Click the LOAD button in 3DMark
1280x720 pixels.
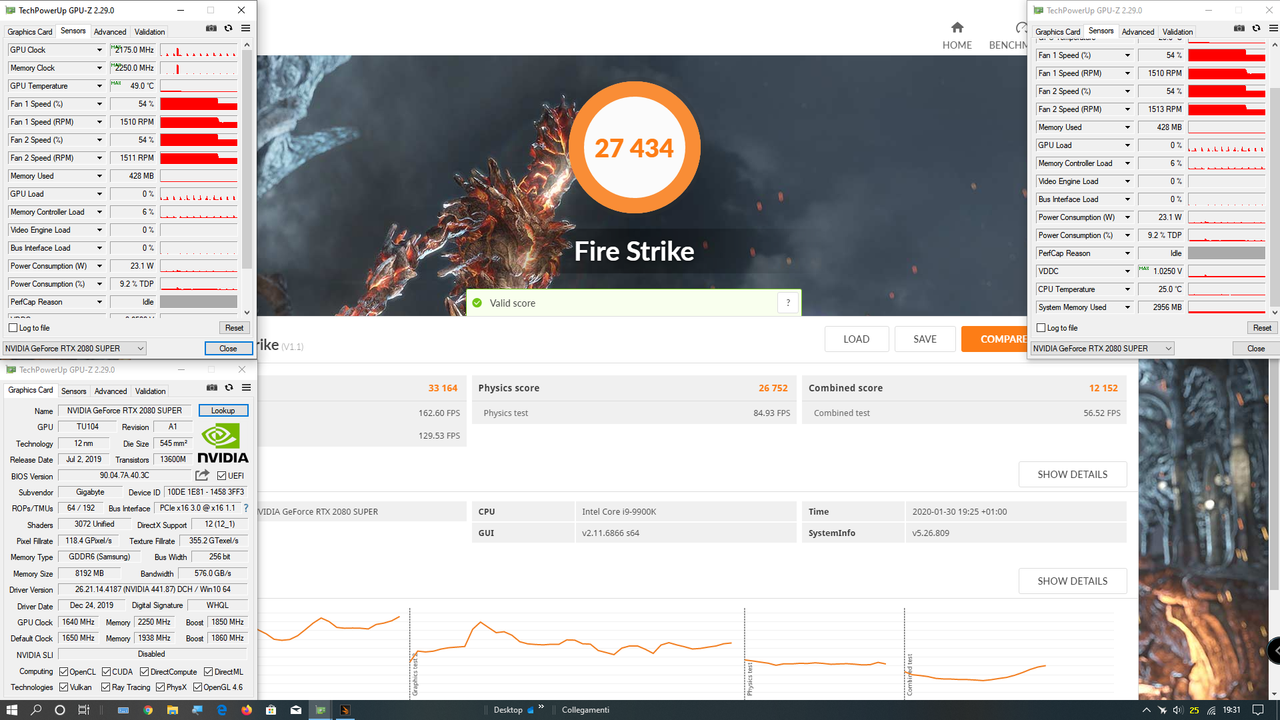(856, 339)
